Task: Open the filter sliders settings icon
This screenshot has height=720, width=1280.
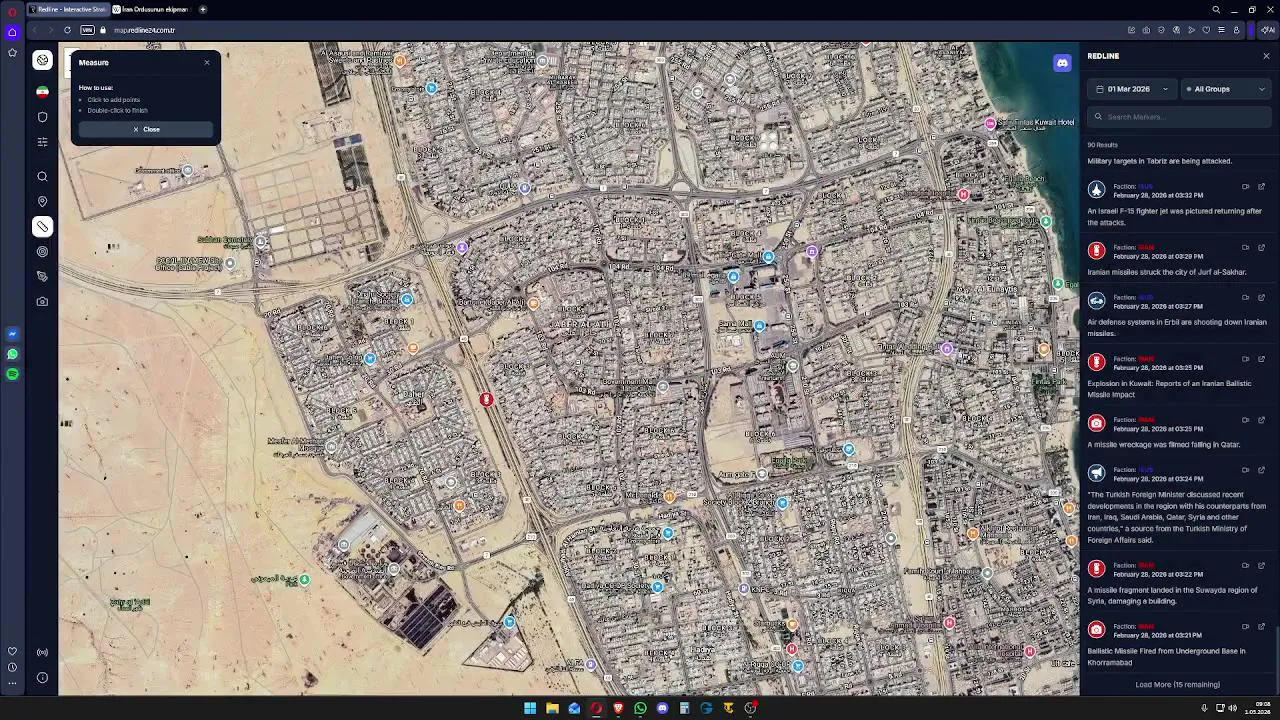Action: click(42, 142)
